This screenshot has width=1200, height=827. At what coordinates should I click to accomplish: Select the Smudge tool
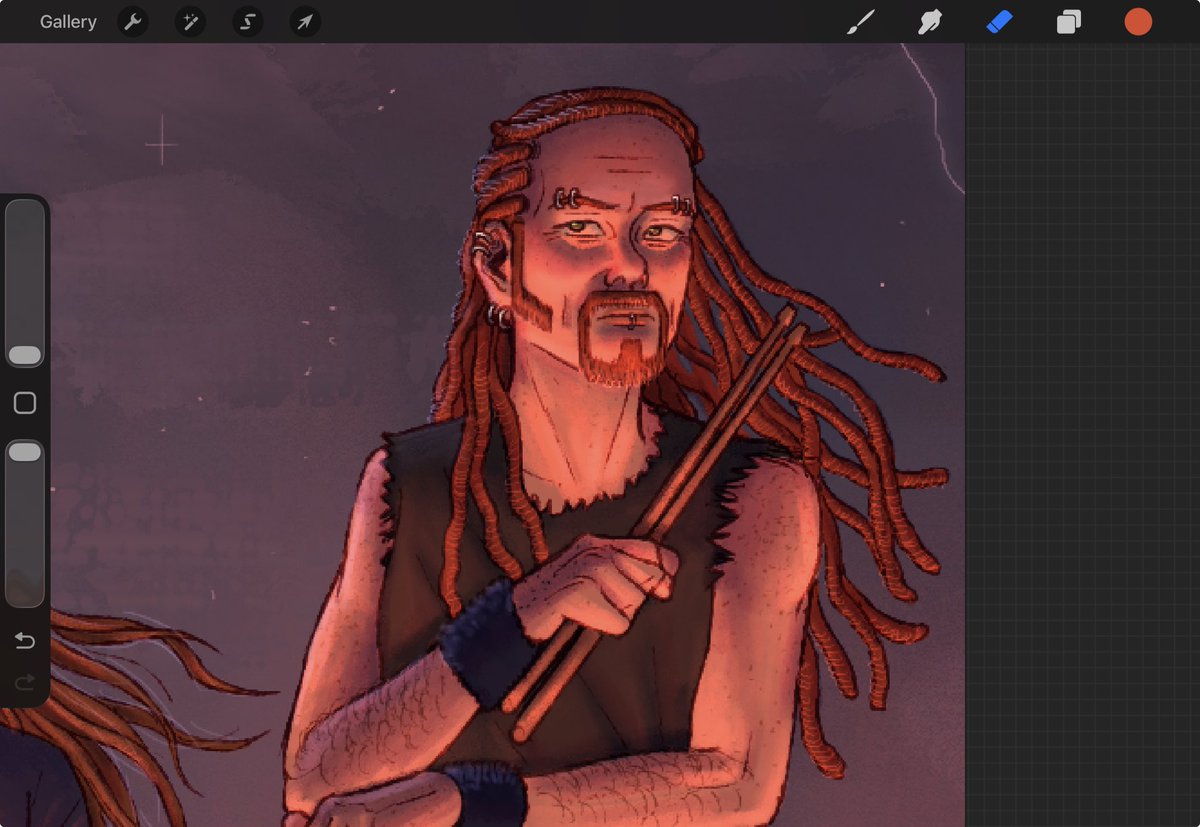pos(930,22)
